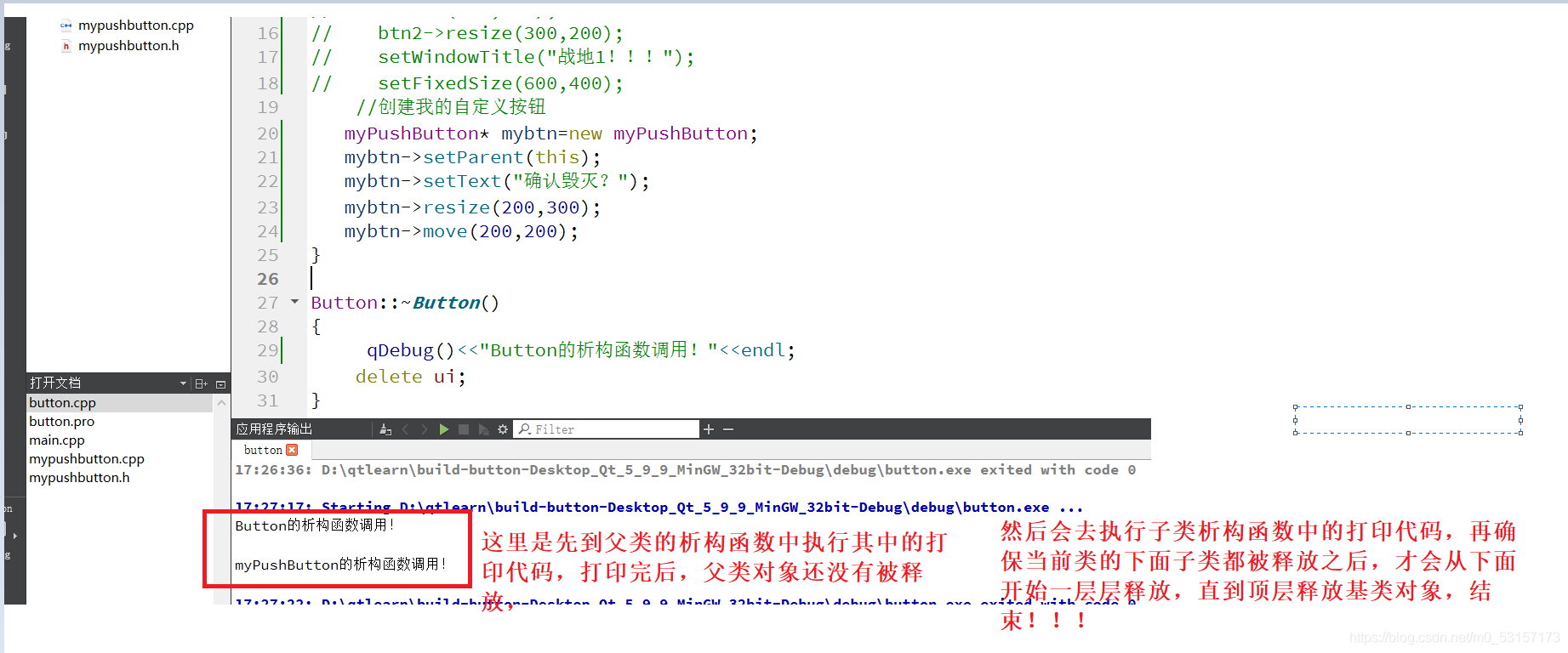Split the 打开文档 side panel
The width and height of the screenshot is (1568, 653).
coord(202,383)
